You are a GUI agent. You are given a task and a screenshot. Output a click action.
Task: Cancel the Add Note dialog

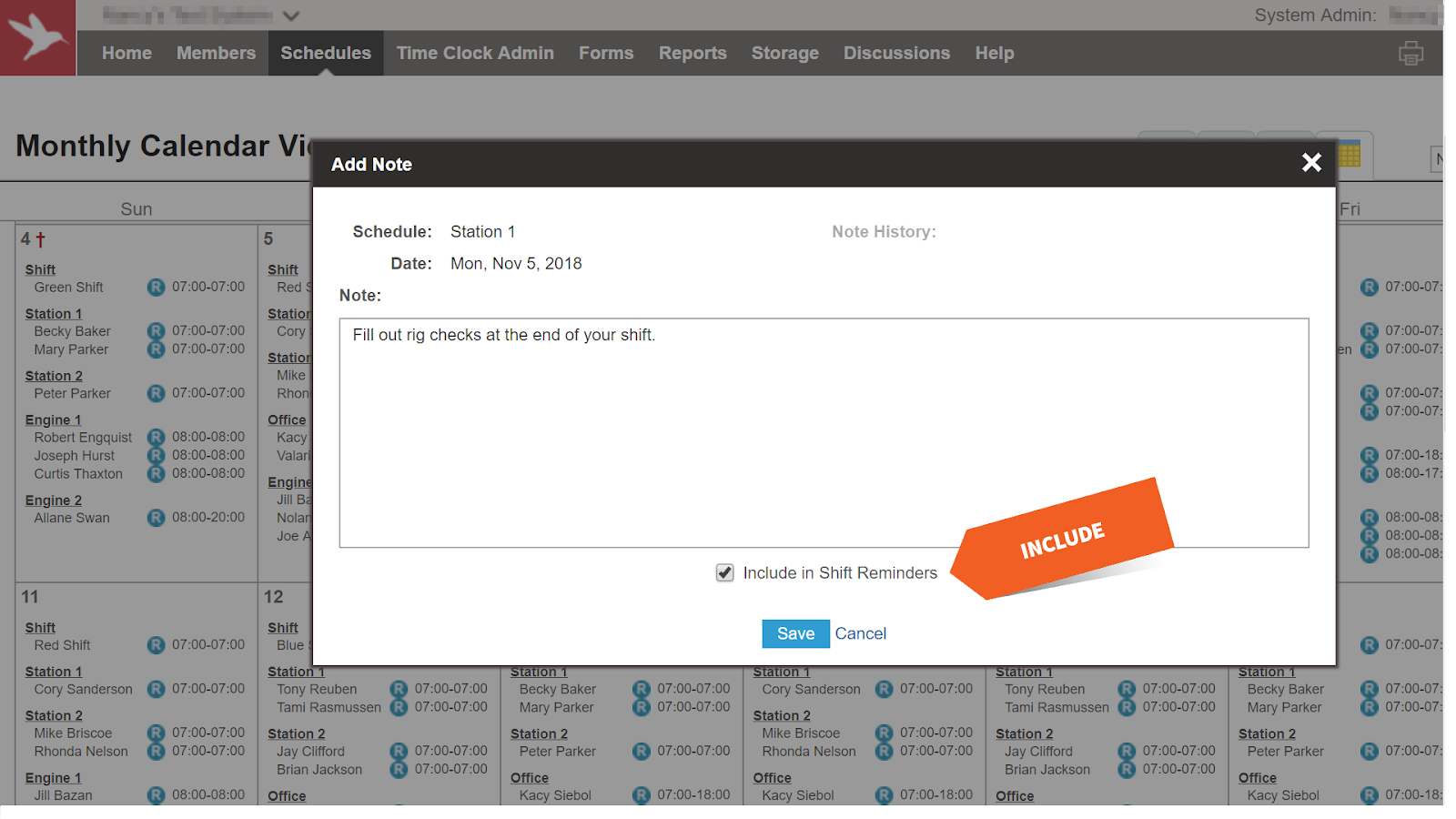click(861, 633)
